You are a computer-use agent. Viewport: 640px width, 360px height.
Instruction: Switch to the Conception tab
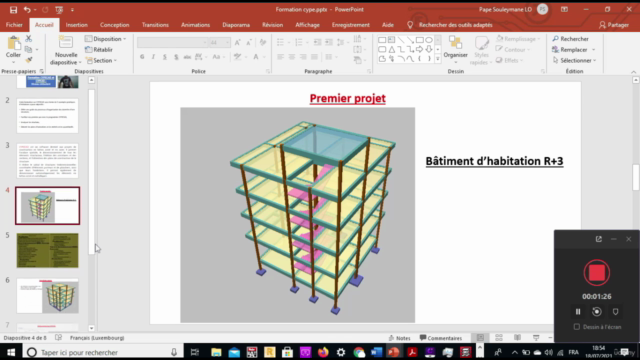click(114, 25)
